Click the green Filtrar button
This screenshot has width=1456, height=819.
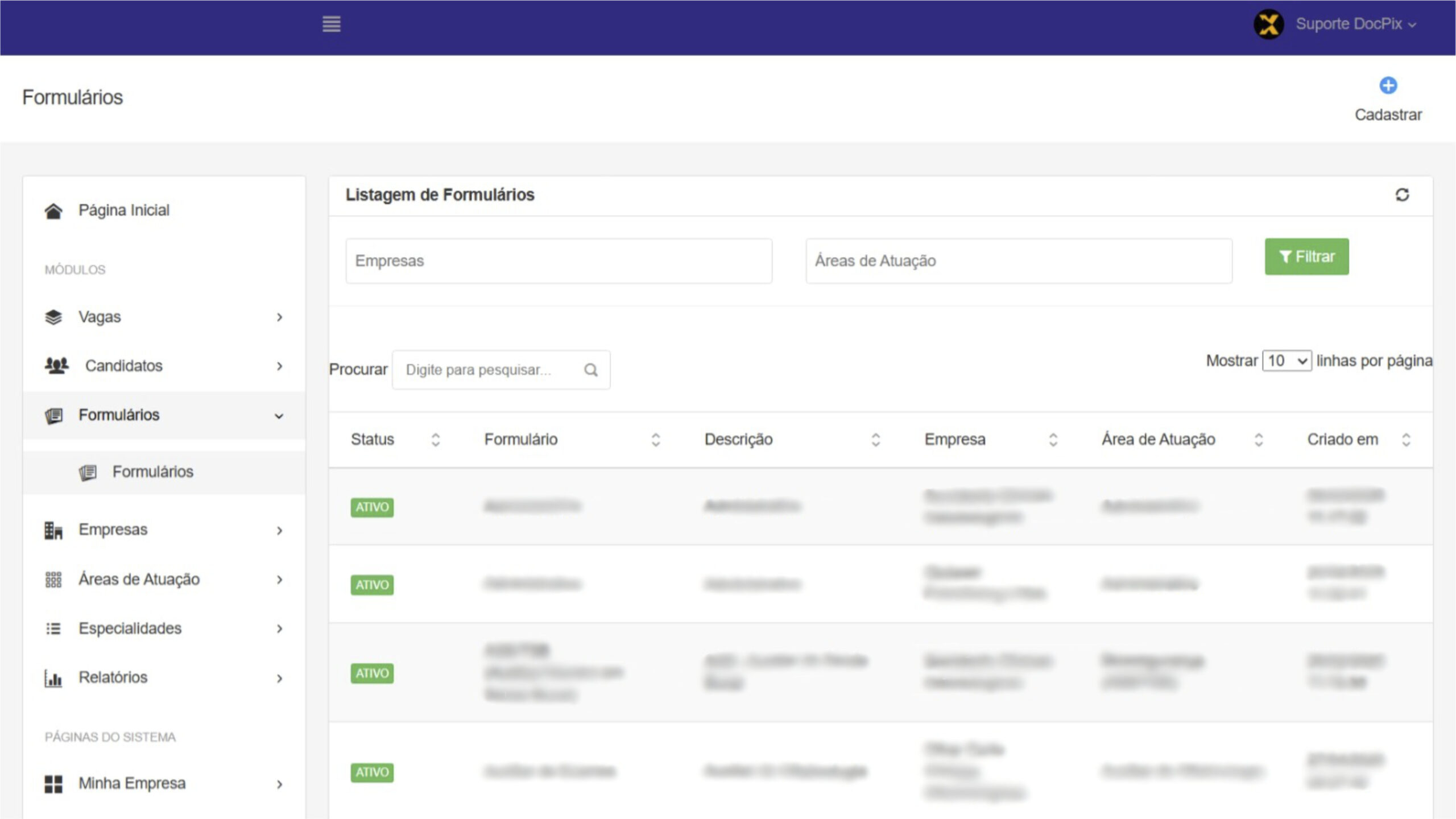[1306, 257]
